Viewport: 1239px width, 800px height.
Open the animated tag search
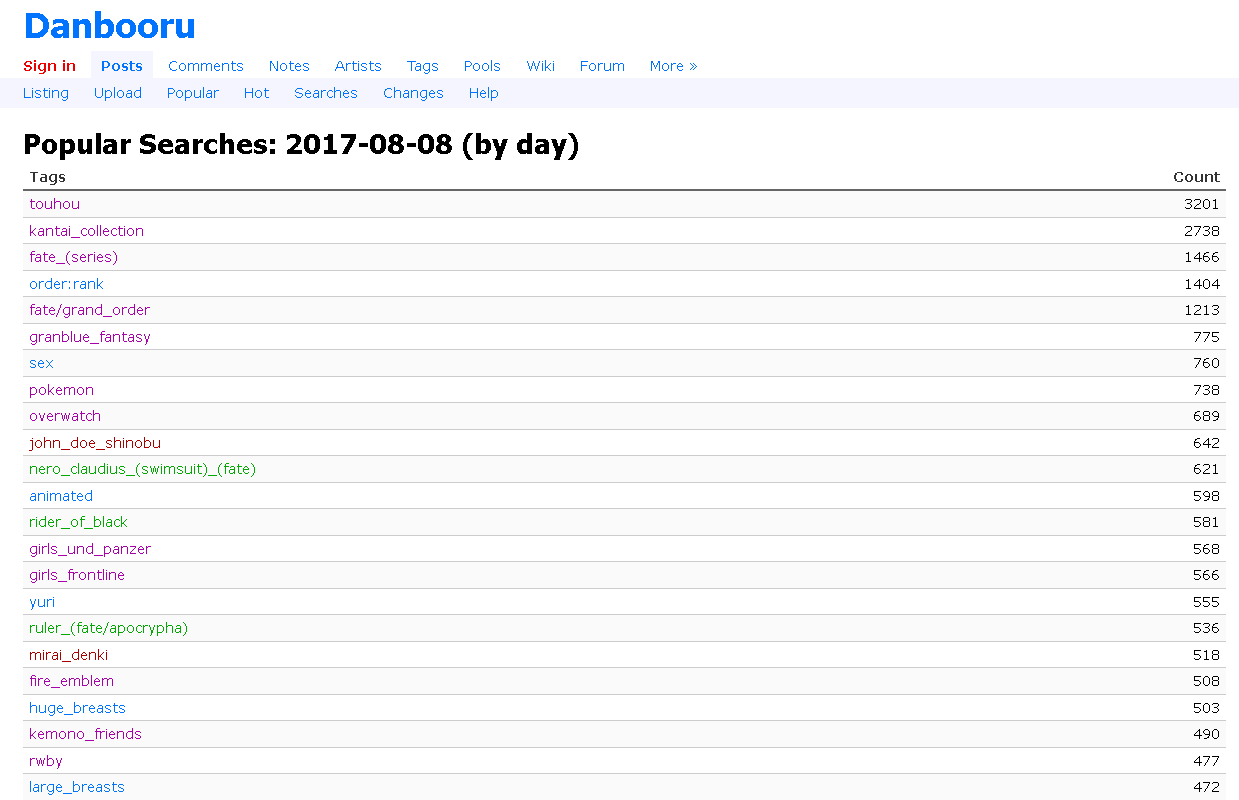click(61, 496)
